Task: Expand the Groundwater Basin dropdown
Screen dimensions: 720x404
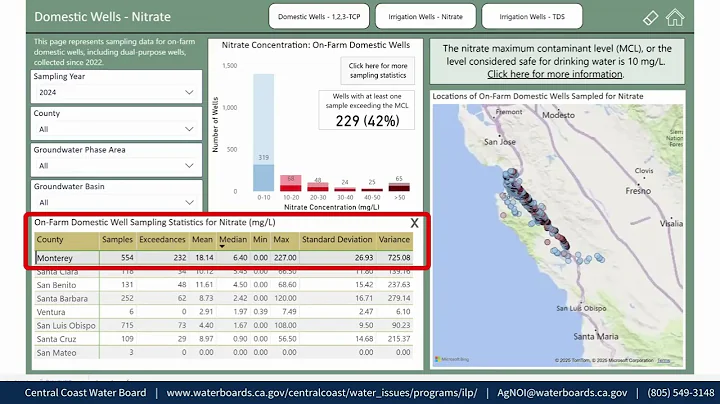Action: [x=117, y=202]
